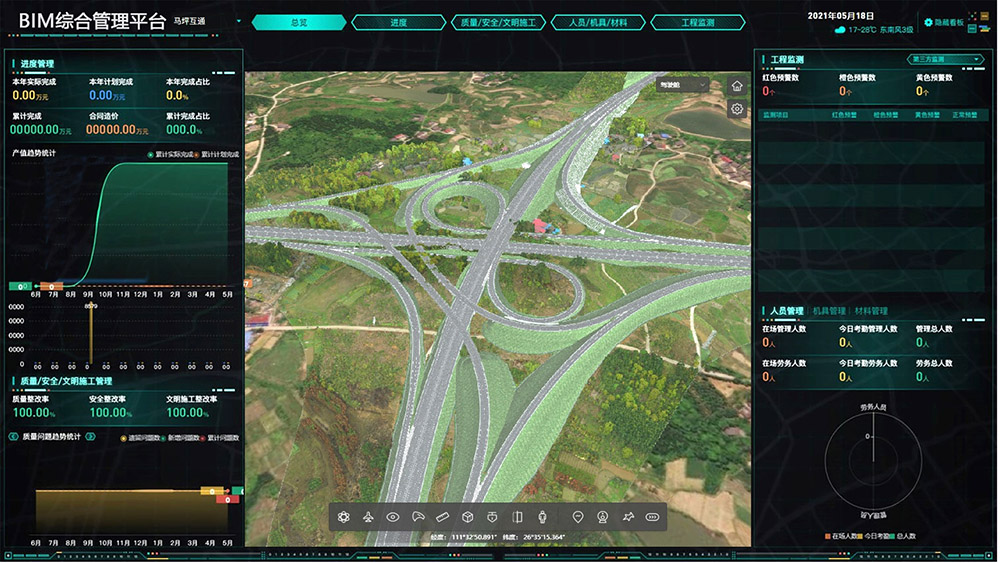Open map settings gear icon
The width and height of the screenshot is (1000, 563).
[737, 109]
